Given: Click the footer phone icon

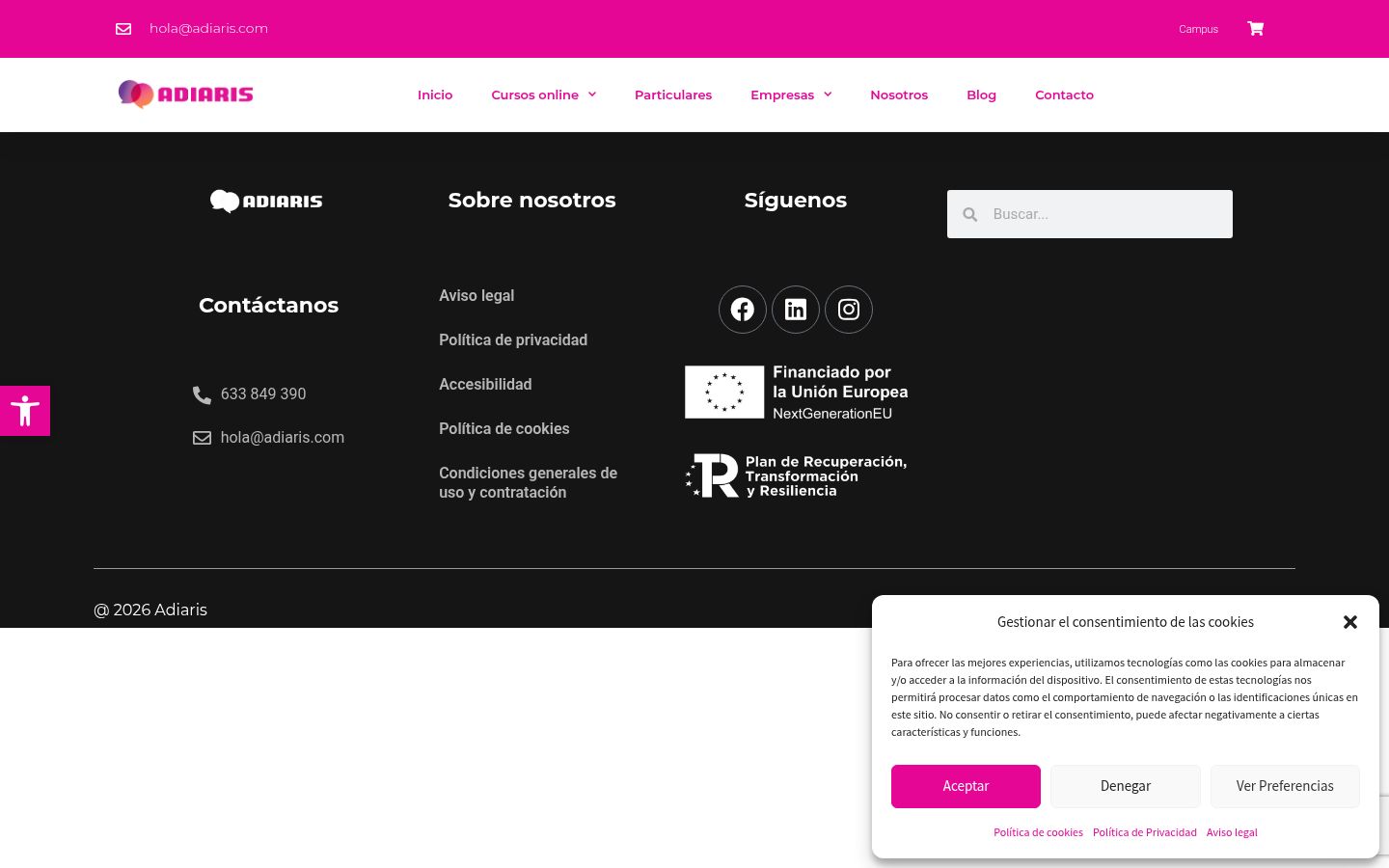Looking at the screenshot, I should click(202, 394).
